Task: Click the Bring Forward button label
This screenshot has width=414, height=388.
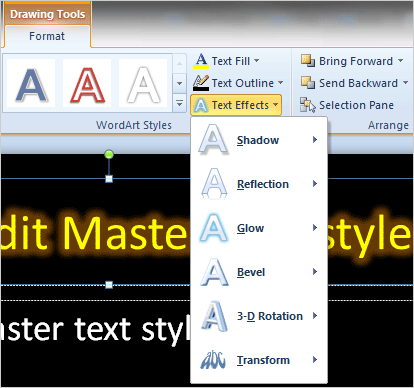Action: [x=356, y=61]
